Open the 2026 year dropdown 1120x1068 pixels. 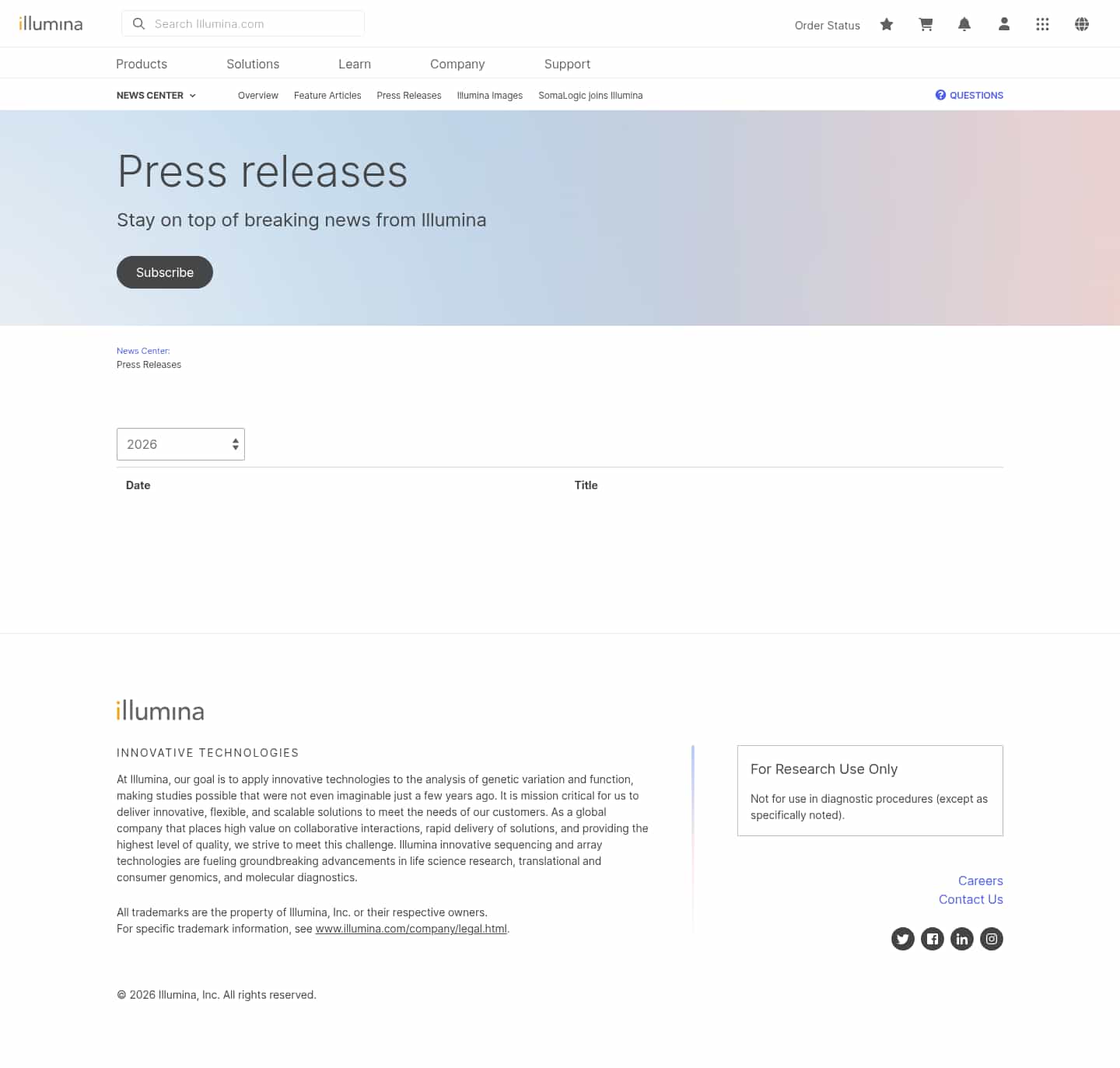[180, 444]
